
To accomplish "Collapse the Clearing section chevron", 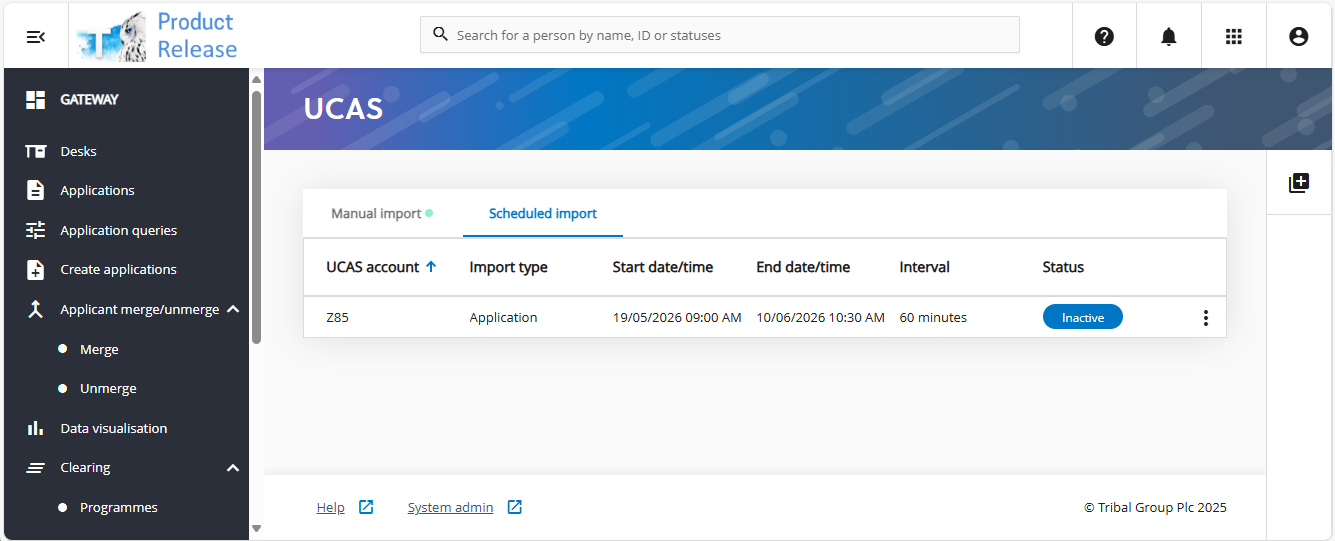I will pyautogui.click(x=233, y=468).
